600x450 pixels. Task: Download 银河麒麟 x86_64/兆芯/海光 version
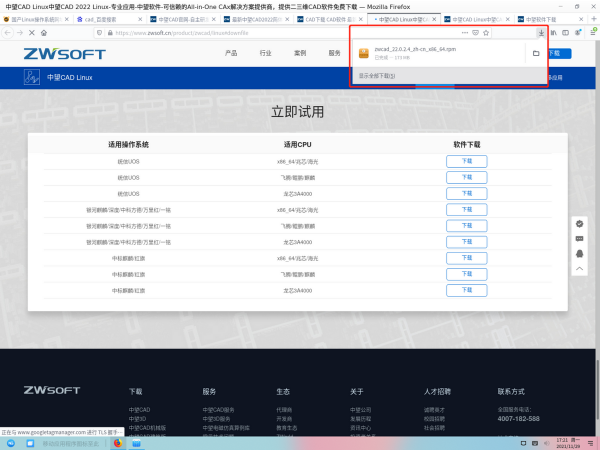coord(466,210)
